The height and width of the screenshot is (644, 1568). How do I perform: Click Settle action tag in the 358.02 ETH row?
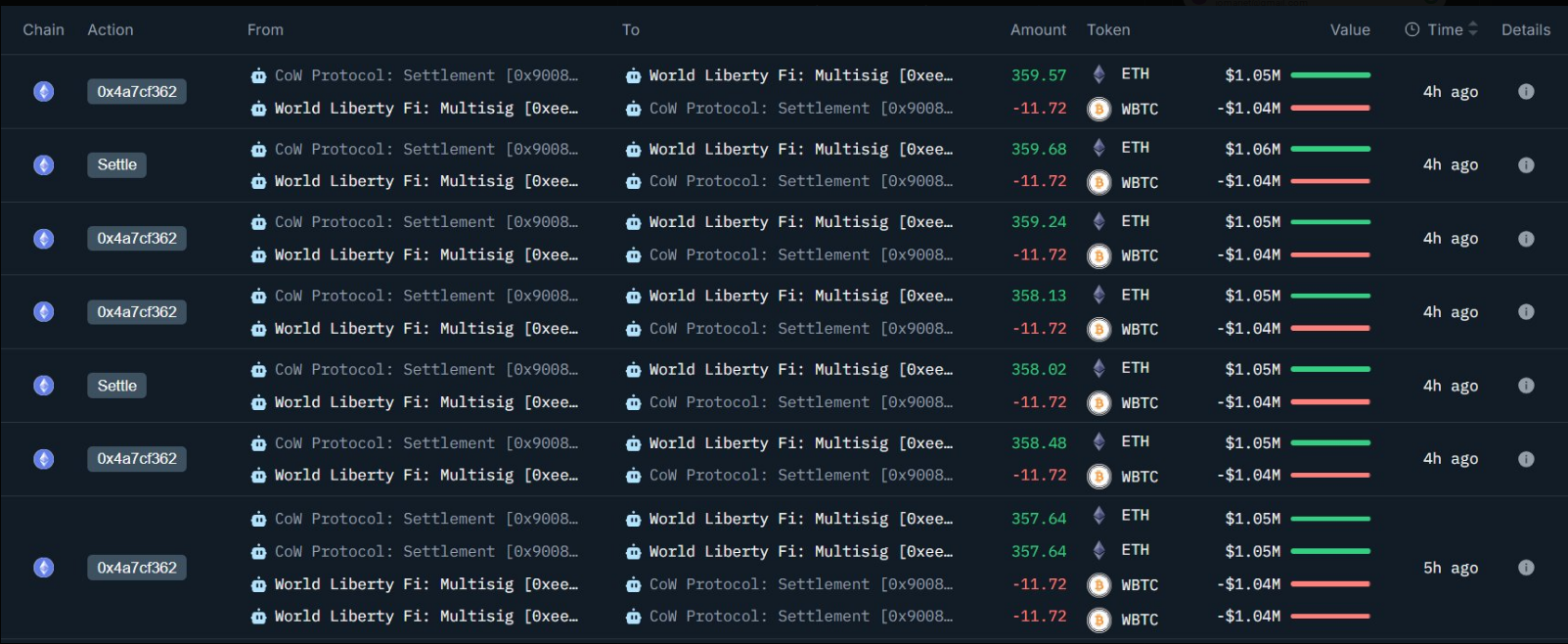coord(117,386)
